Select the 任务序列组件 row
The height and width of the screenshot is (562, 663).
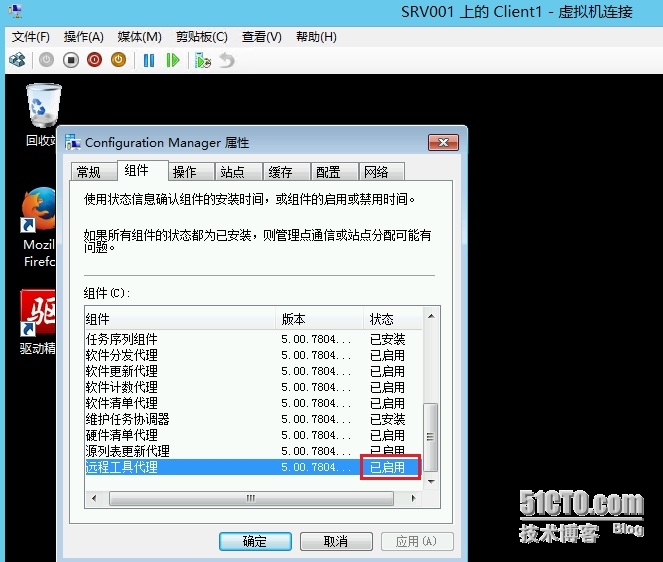pos(254,339)
